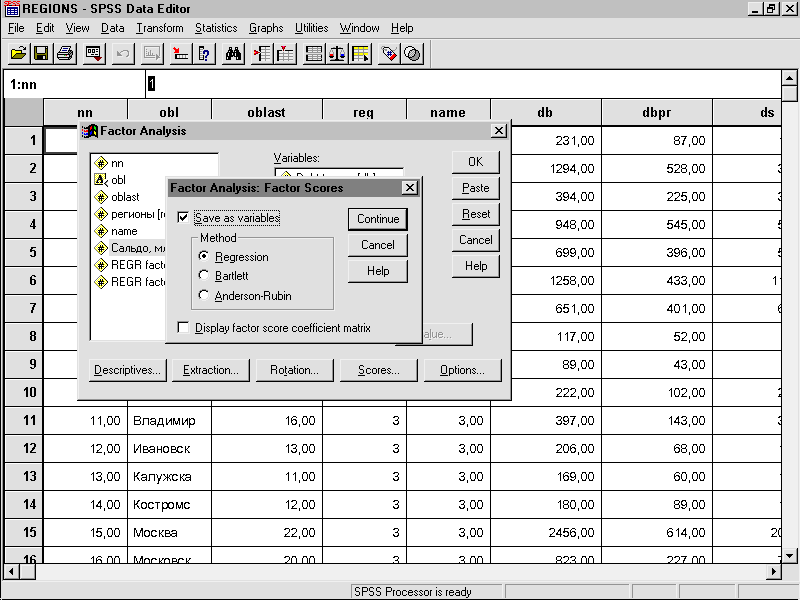Open the Graphs menu
Viewport: 800px width, 600px height.
(266, 28)
